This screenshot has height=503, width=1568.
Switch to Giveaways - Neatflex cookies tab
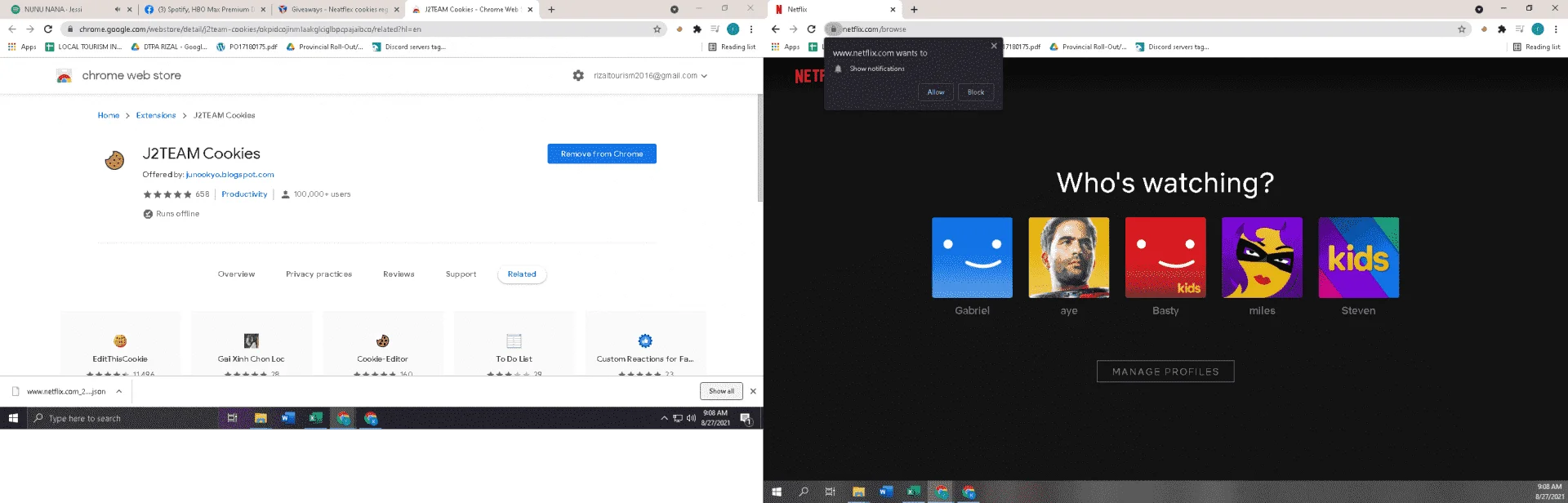click(x=339, y=10)
